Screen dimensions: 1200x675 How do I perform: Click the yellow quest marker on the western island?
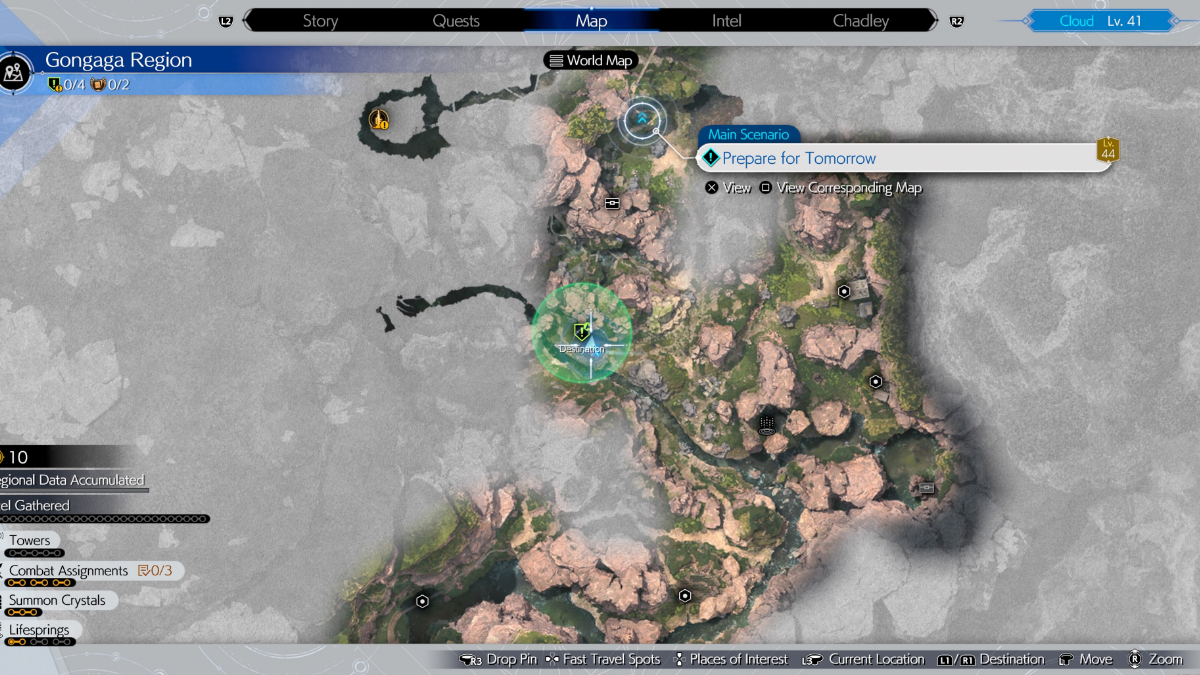(379, 121)
